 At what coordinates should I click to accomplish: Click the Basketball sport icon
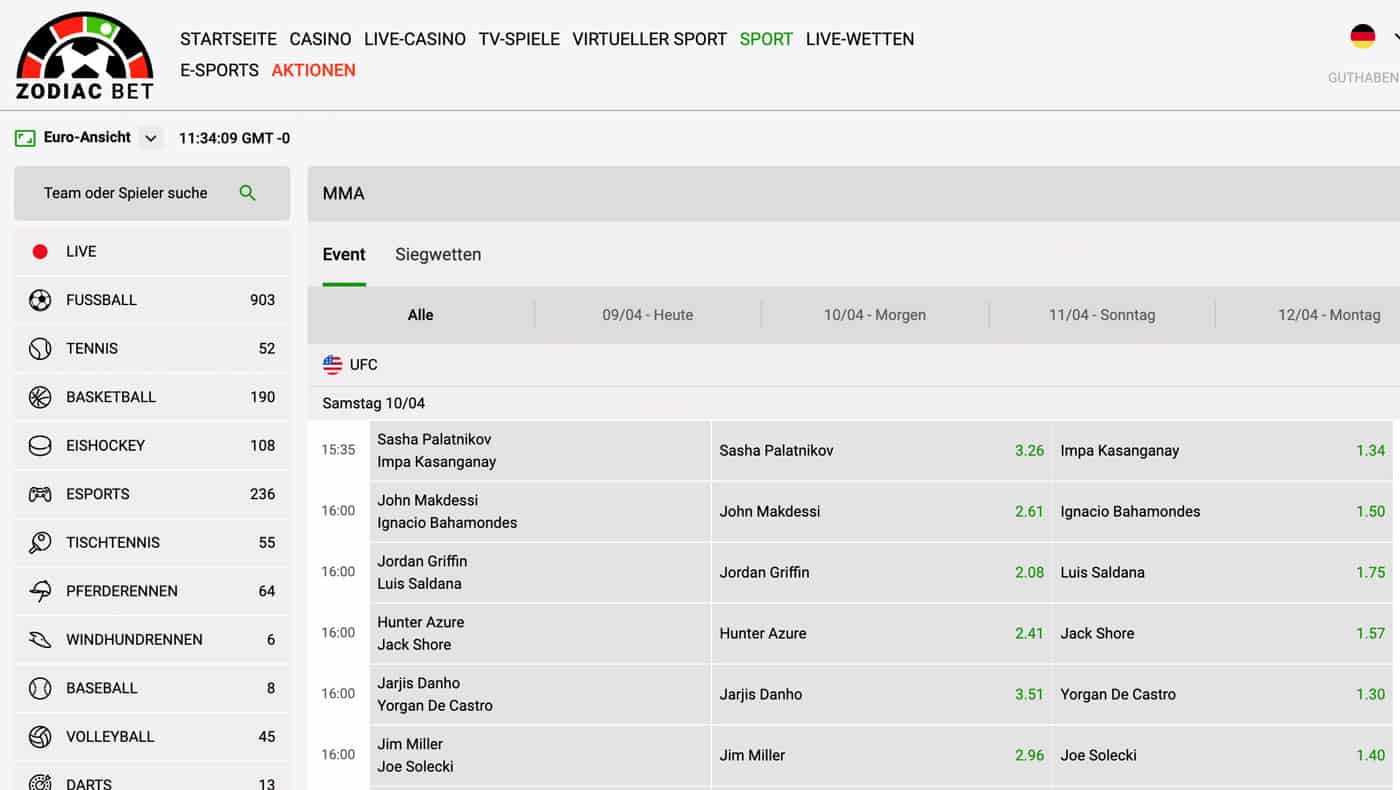(40, 397)
